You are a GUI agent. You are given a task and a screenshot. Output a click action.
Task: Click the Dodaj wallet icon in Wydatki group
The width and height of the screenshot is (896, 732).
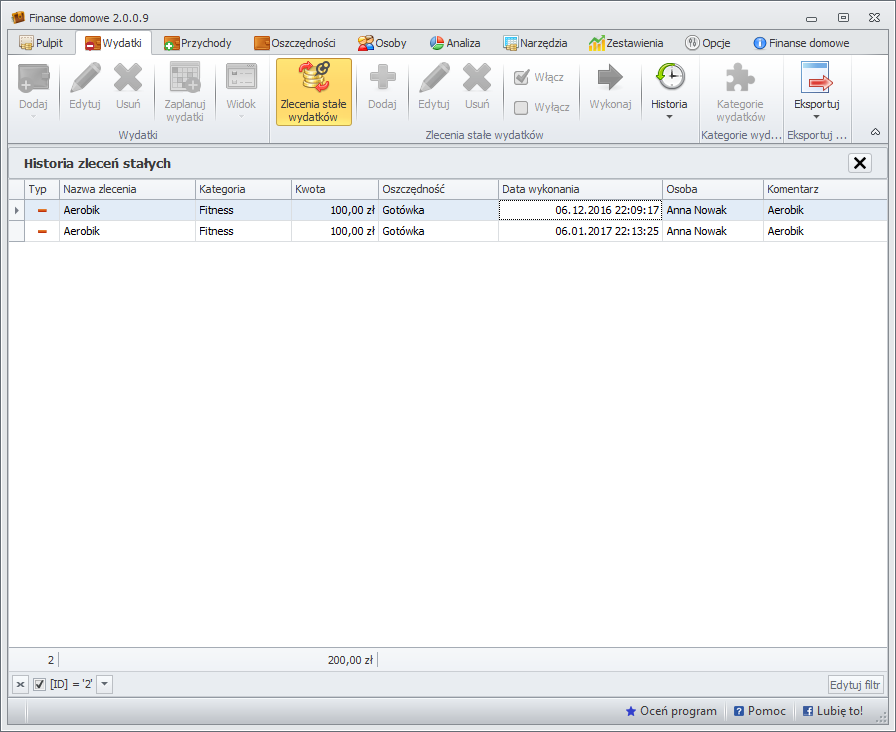coord(33,80)
